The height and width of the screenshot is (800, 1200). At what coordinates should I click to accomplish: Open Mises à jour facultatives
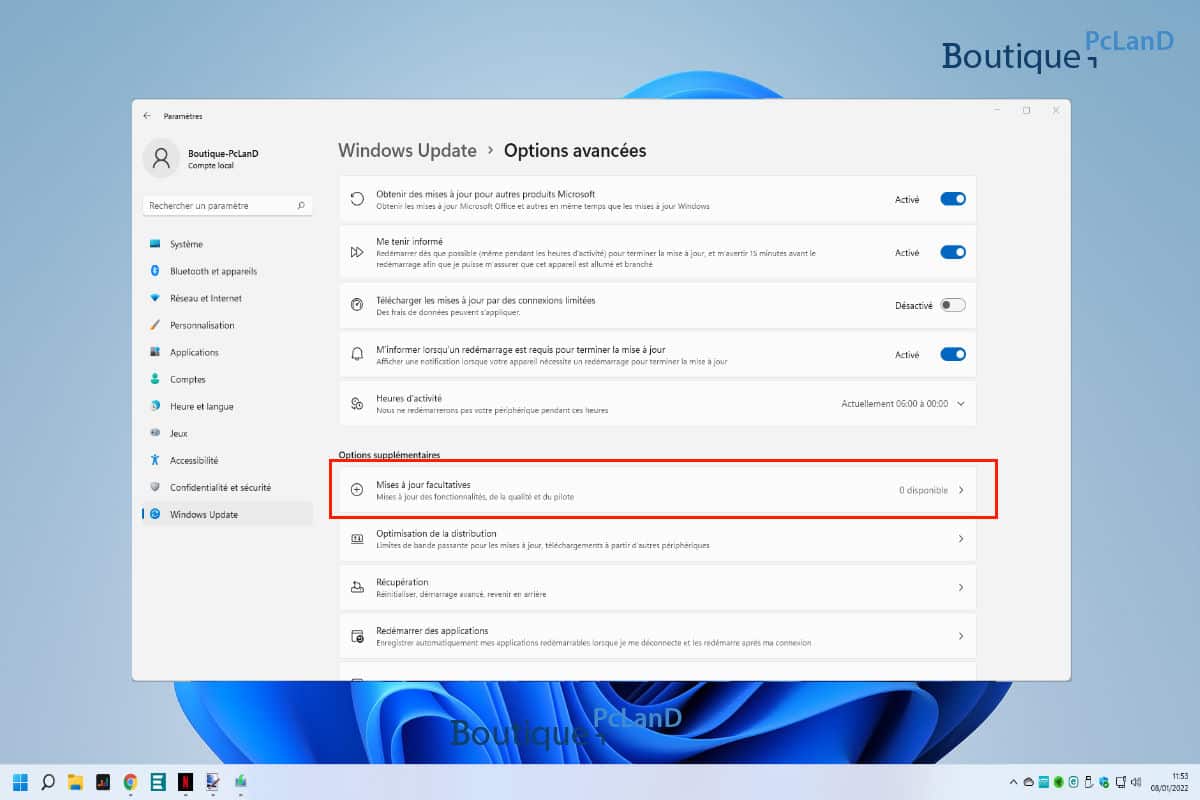660,490
